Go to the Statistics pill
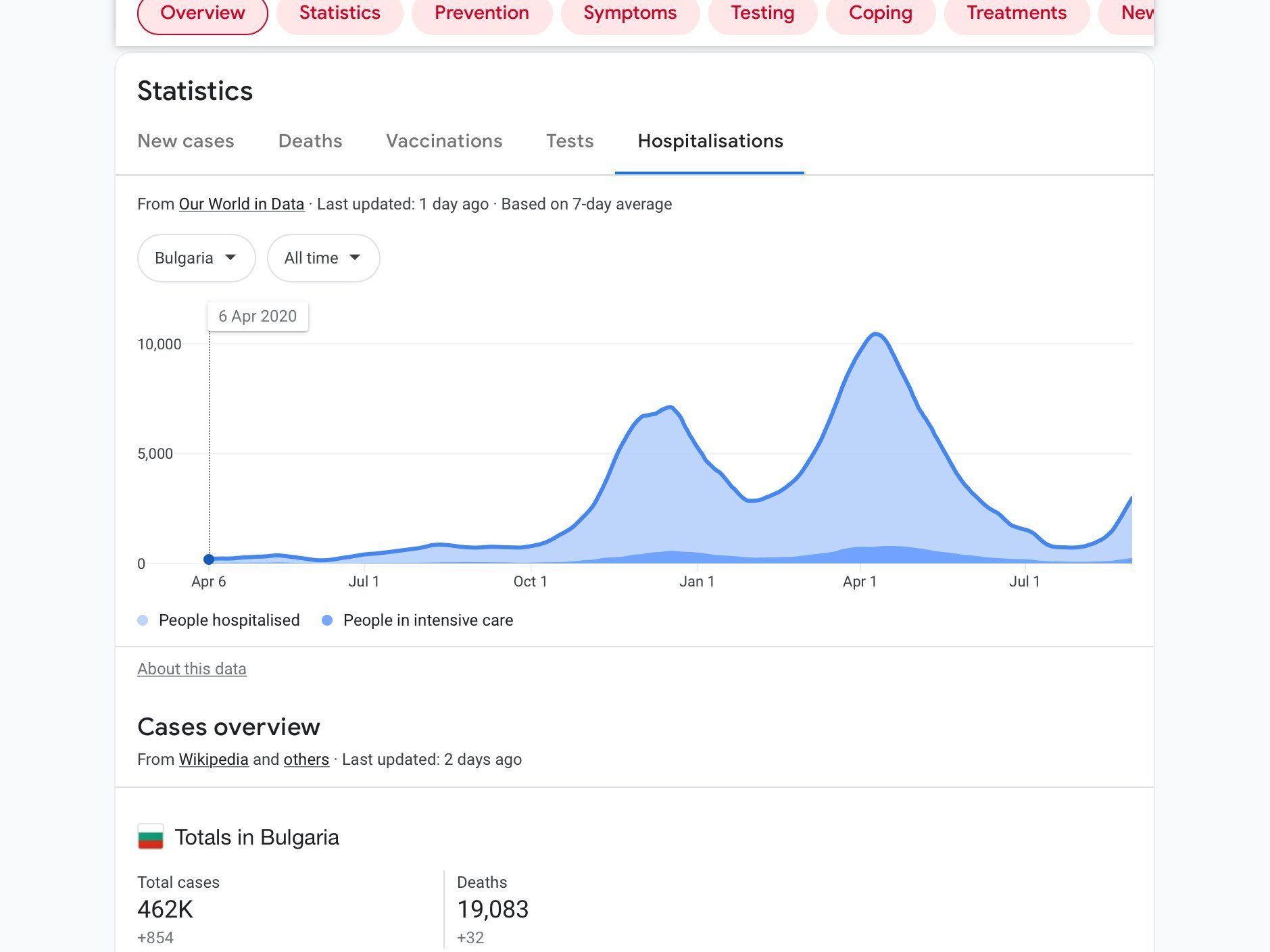 click(339, 14)
